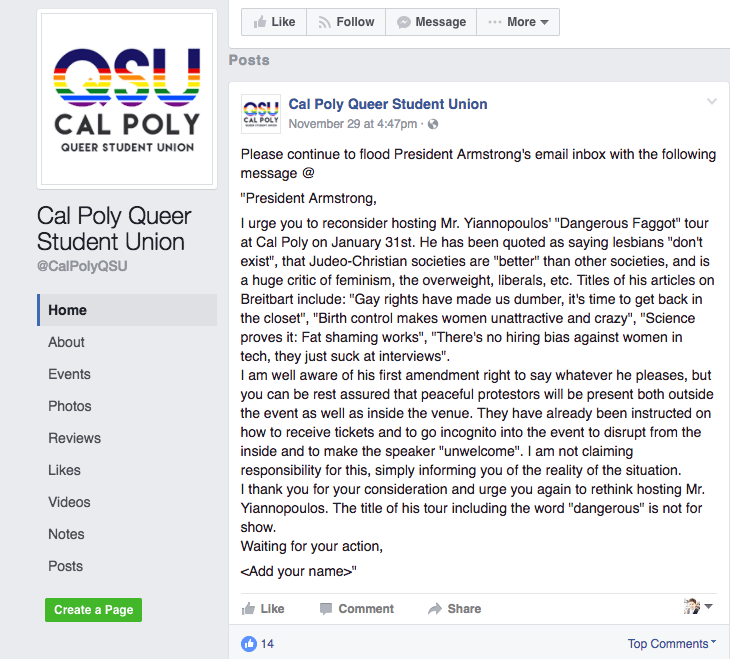Expand post options chevron at top right

pyautogui.click(x=711, y=101)
